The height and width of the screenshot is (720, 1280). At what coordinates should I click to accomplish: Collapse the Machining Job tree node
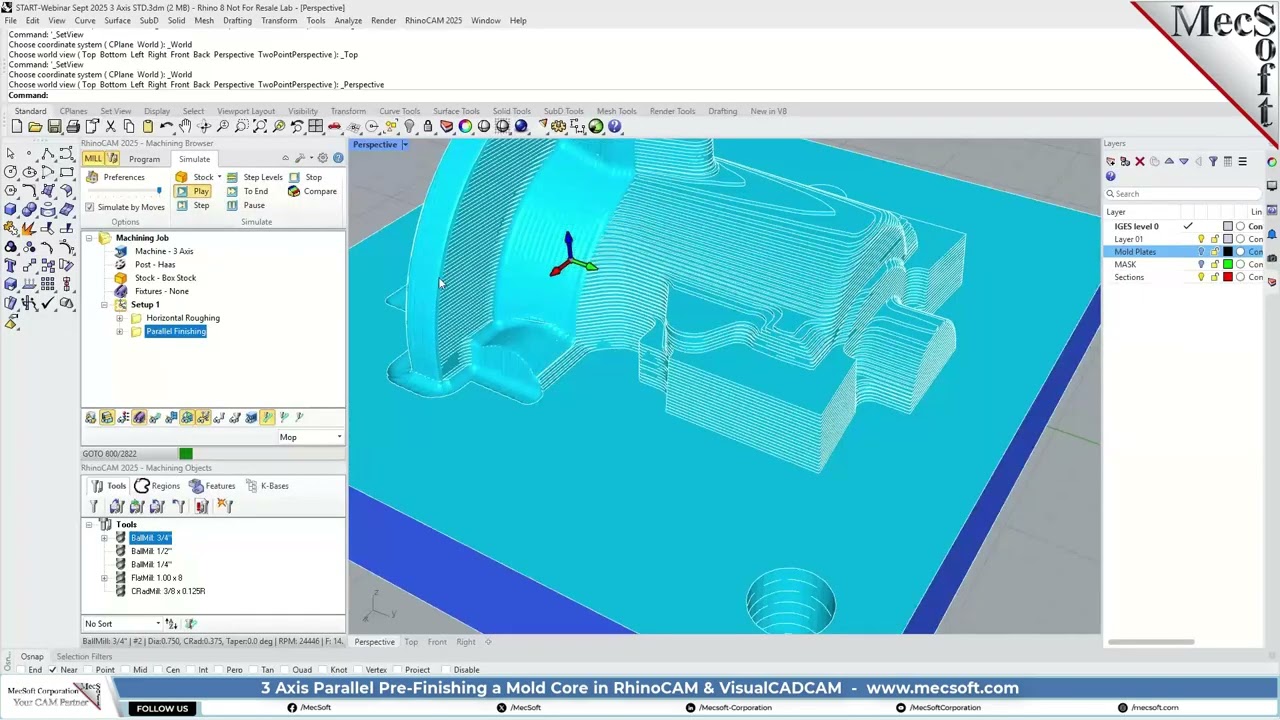pos(89,238)
